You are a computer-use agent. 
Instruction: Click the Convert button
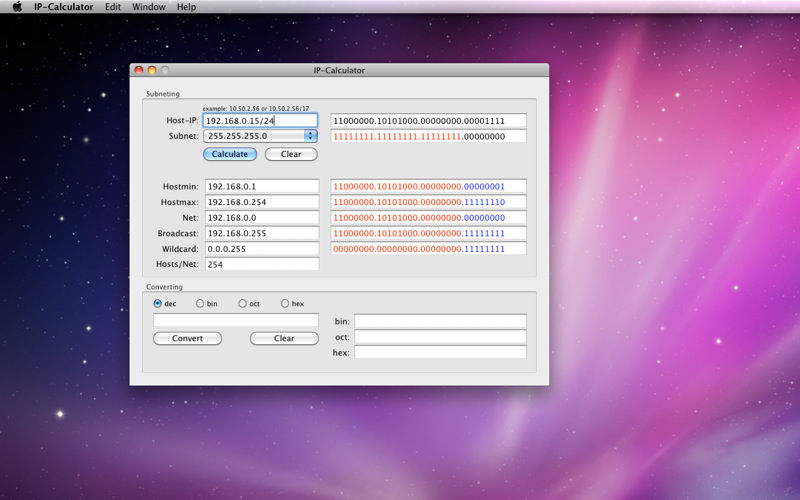pos(187,338)
